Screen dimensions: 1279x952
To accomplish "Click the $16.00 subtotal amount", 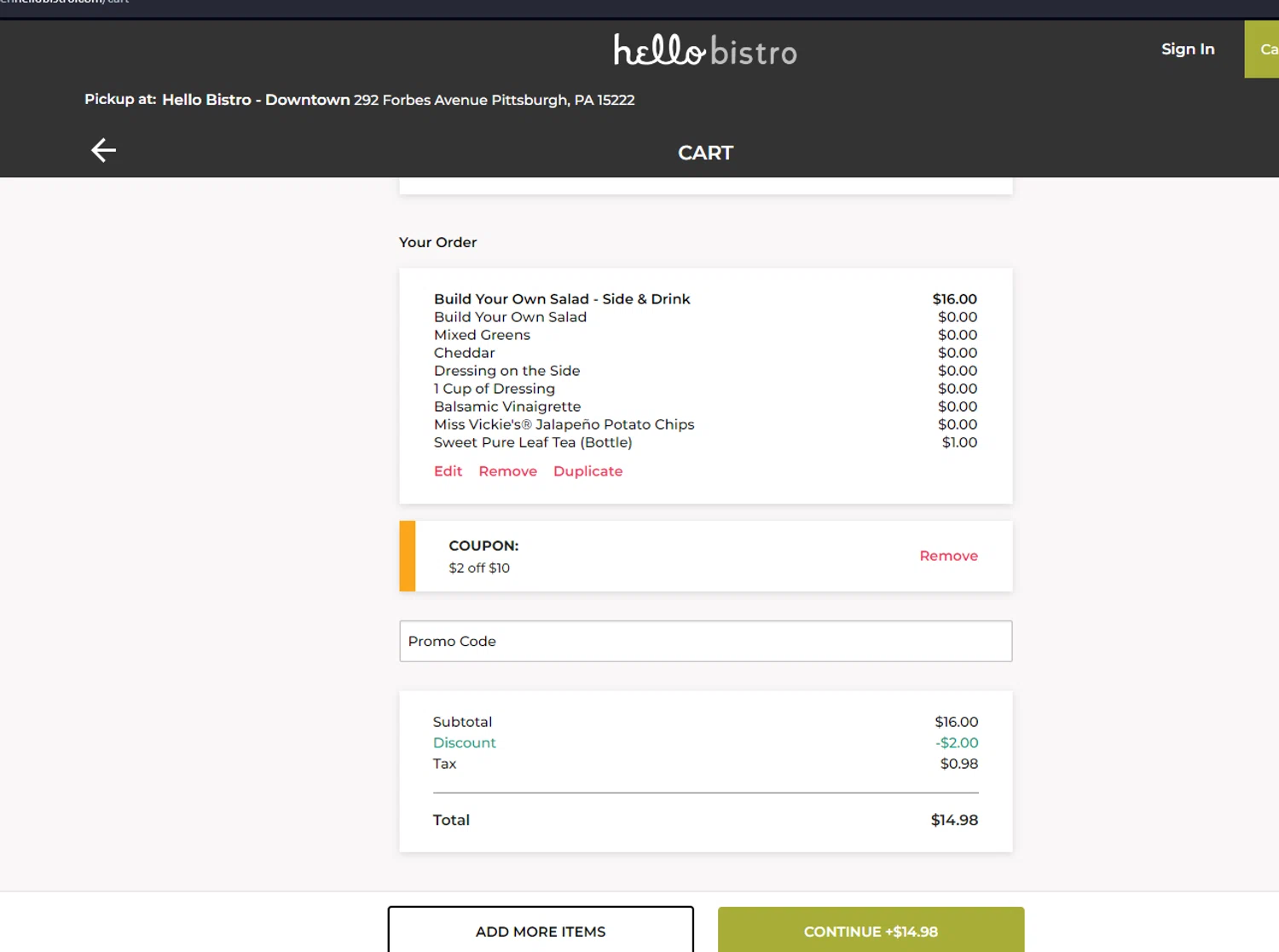I will coord(956,722).
